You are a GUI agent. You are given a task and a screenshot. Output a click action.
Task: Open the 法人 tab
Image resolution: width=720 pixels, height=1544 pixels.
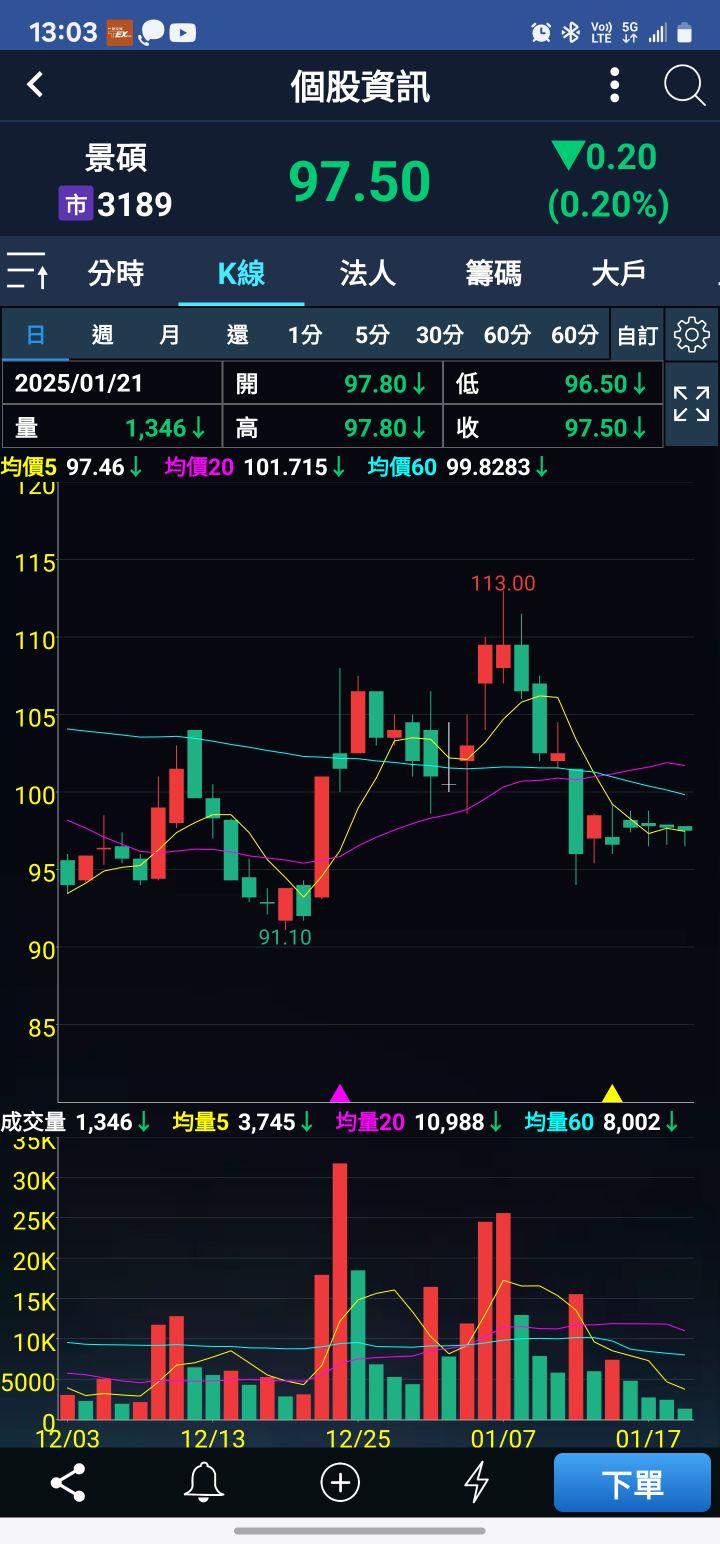click(368, 272)
